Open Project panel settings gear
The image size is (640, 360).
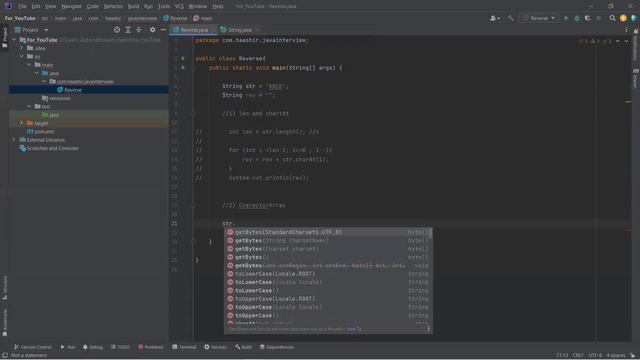coord(152,30)
